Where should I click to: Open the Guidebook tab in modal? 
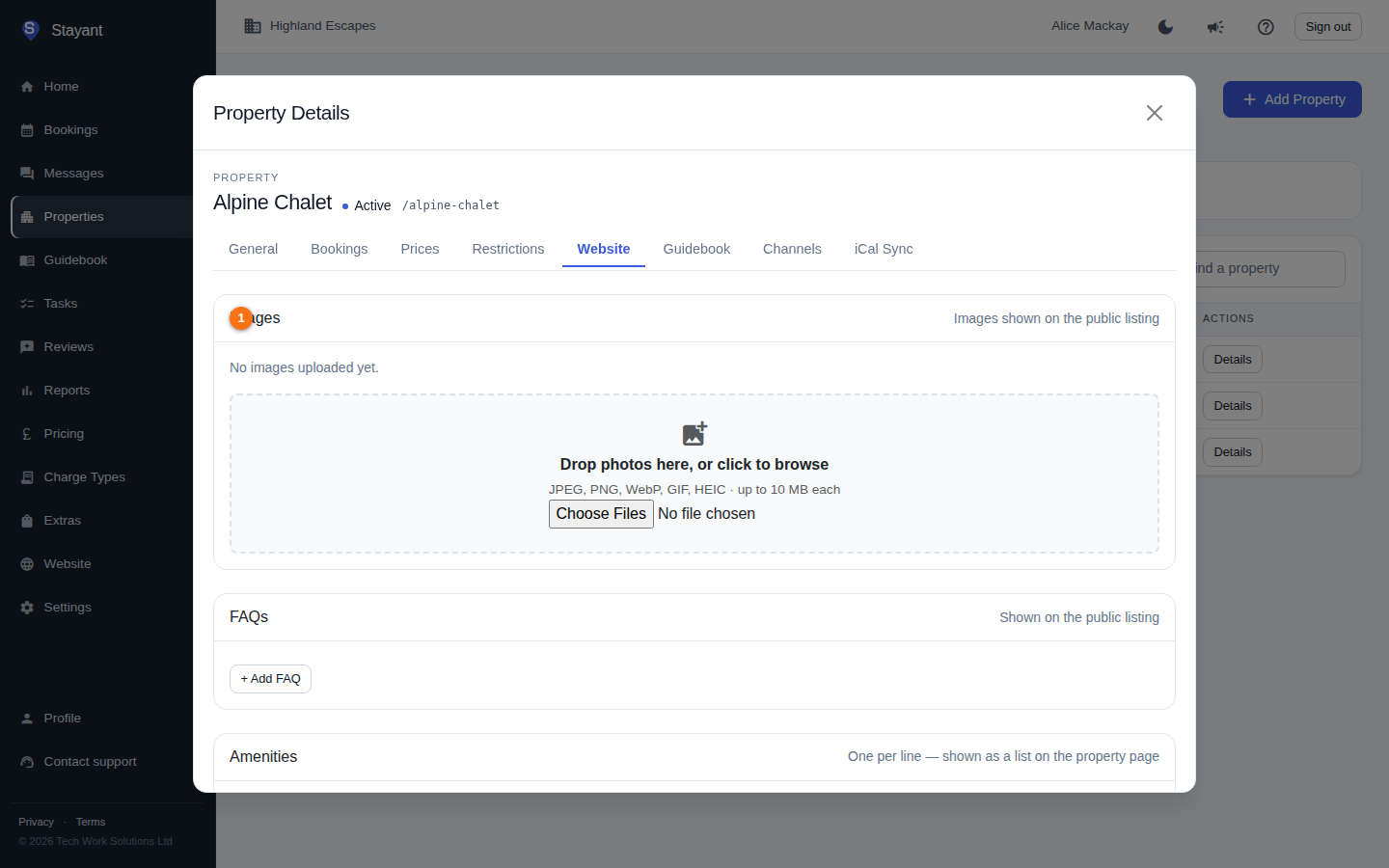coord(696,249)
